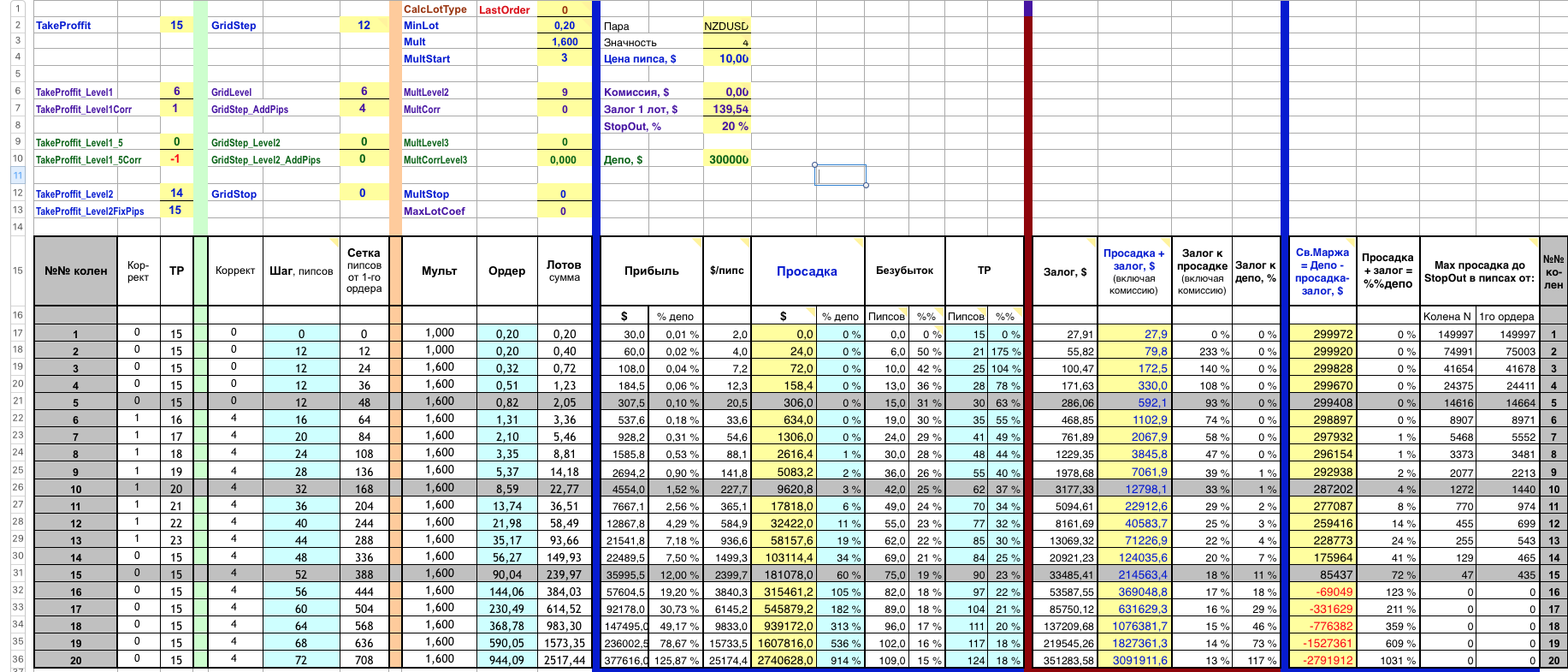
Task: Select the order cell 944,09
Action: (x=506, y=660)
